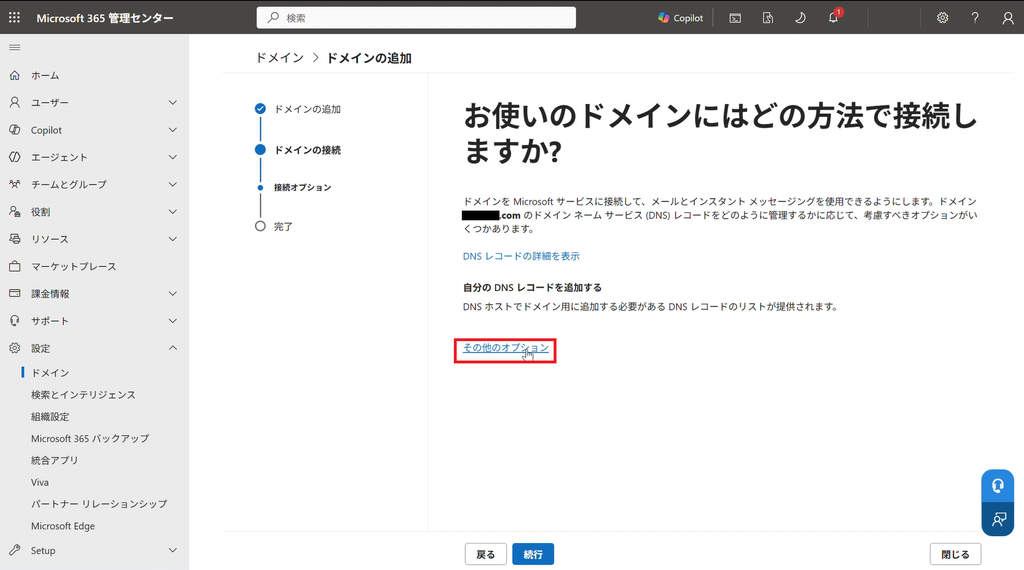Image resolution: width=1024 pixels, height=570 pixels.
Task: Open the account profile icon
Action: tap(1008, 18)
